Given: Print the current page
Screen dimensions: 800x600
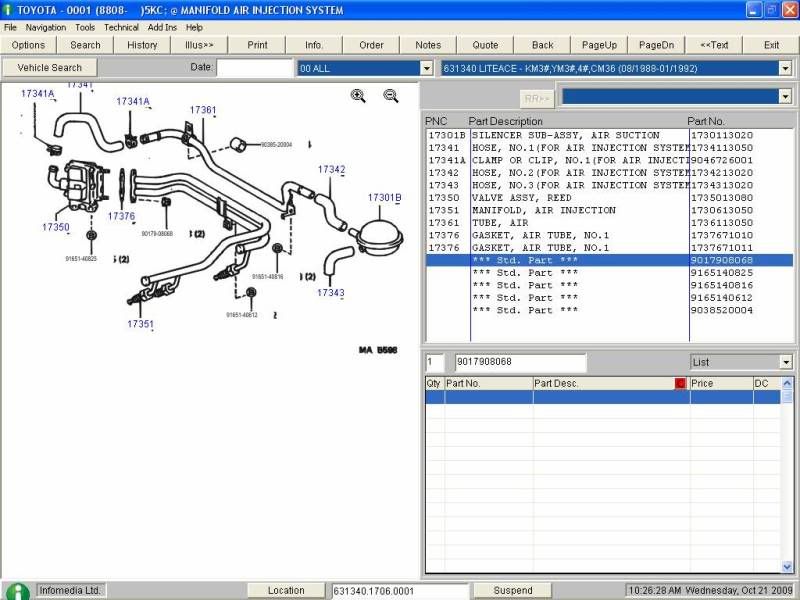Looking at the screenshot, I should click(x=257, y=45).
